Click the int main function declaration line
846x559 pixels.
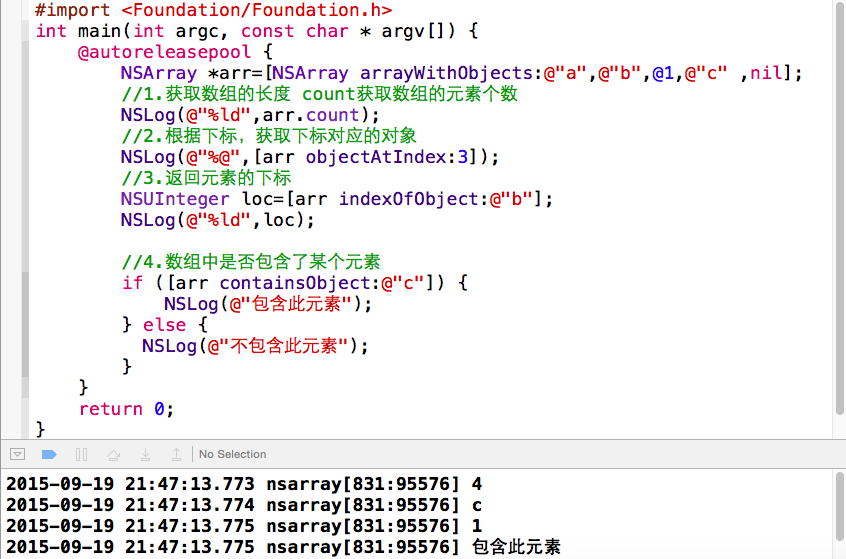click(x=257, y=31)
